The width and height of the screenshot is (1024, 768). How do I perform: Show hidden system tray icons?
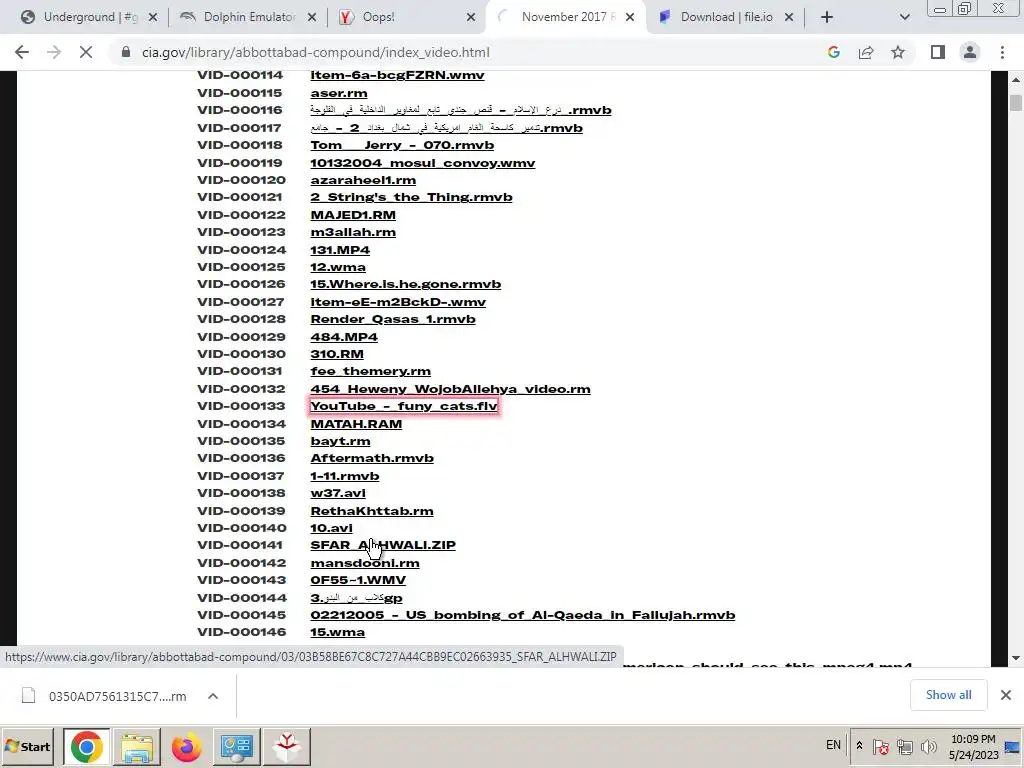coord(859,746)
